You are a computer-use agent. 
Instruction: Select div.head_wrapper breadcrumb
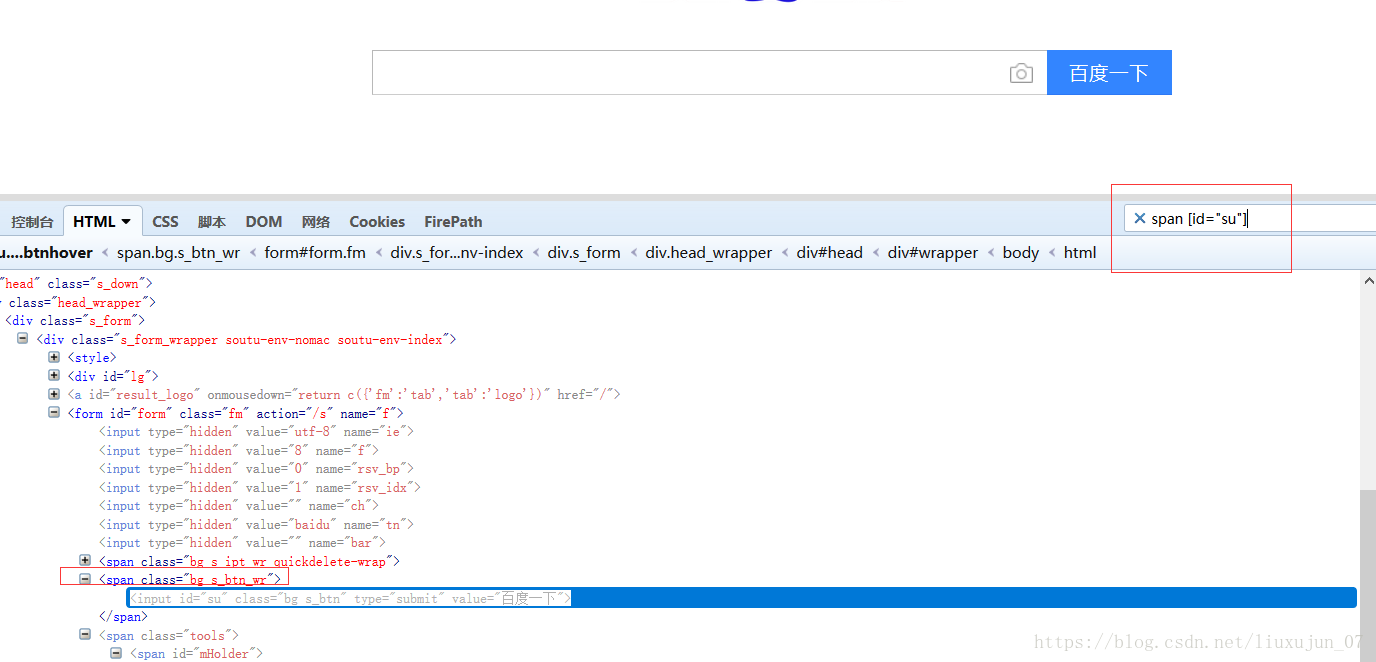[709, 253]
